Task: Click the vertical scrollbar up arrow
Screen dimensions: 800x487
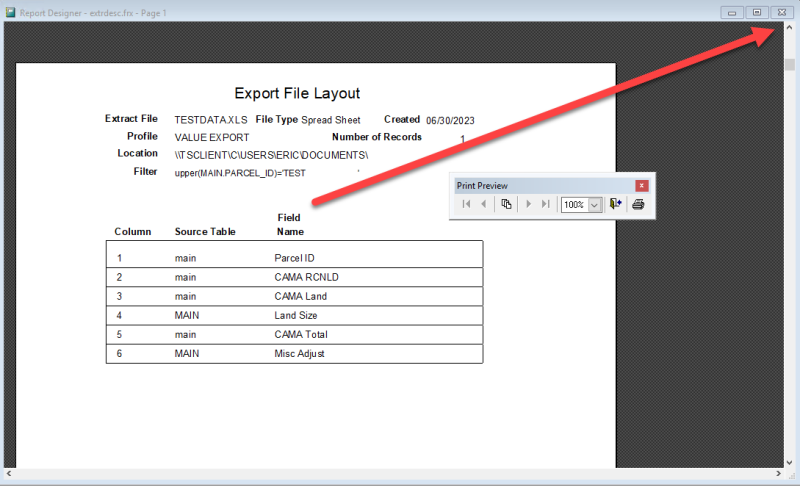Action: [x=790, y=28]
